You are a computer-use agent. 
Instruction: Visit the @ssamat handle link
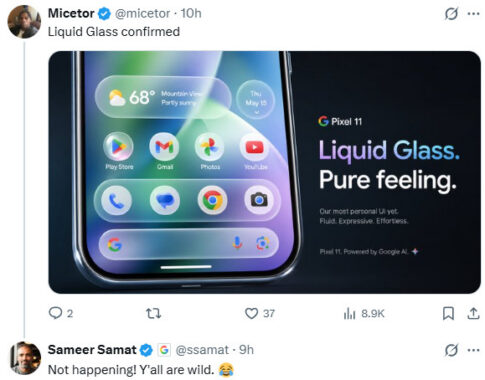tap(202, 350)
